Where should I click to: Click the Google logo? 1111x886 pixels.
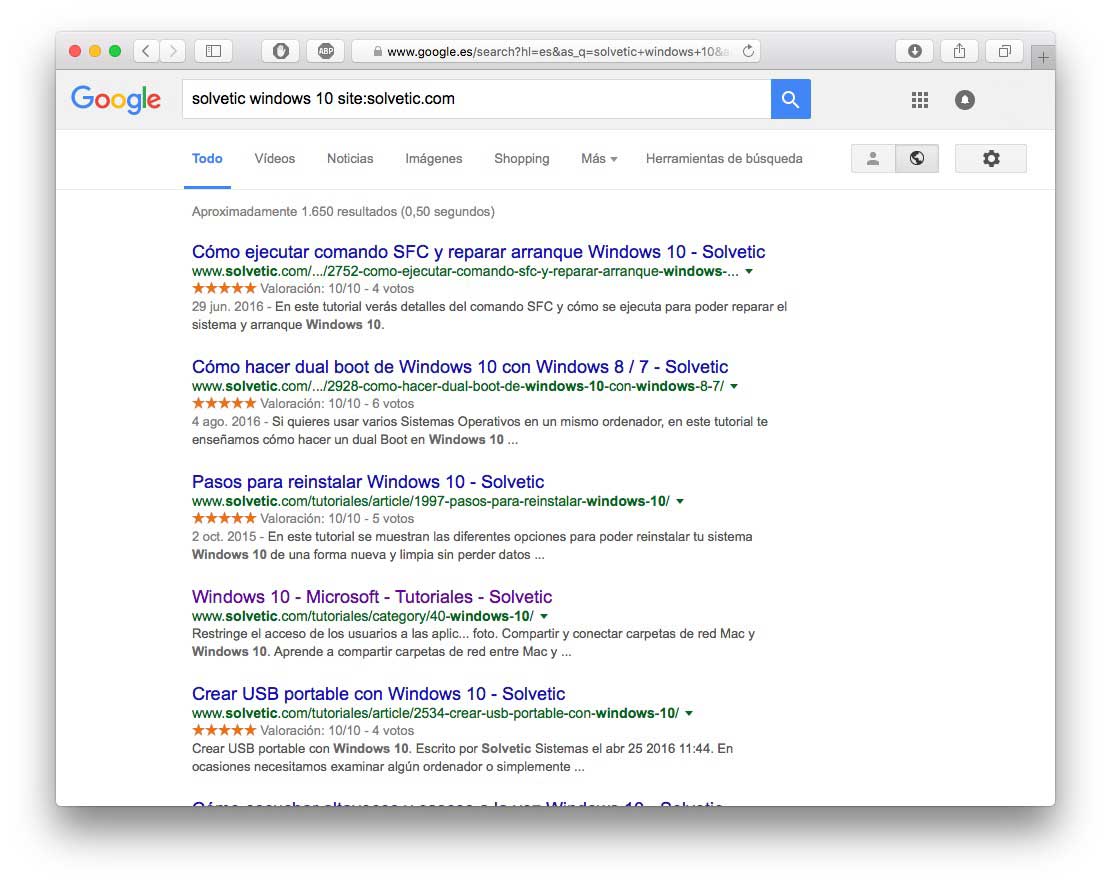116,100
